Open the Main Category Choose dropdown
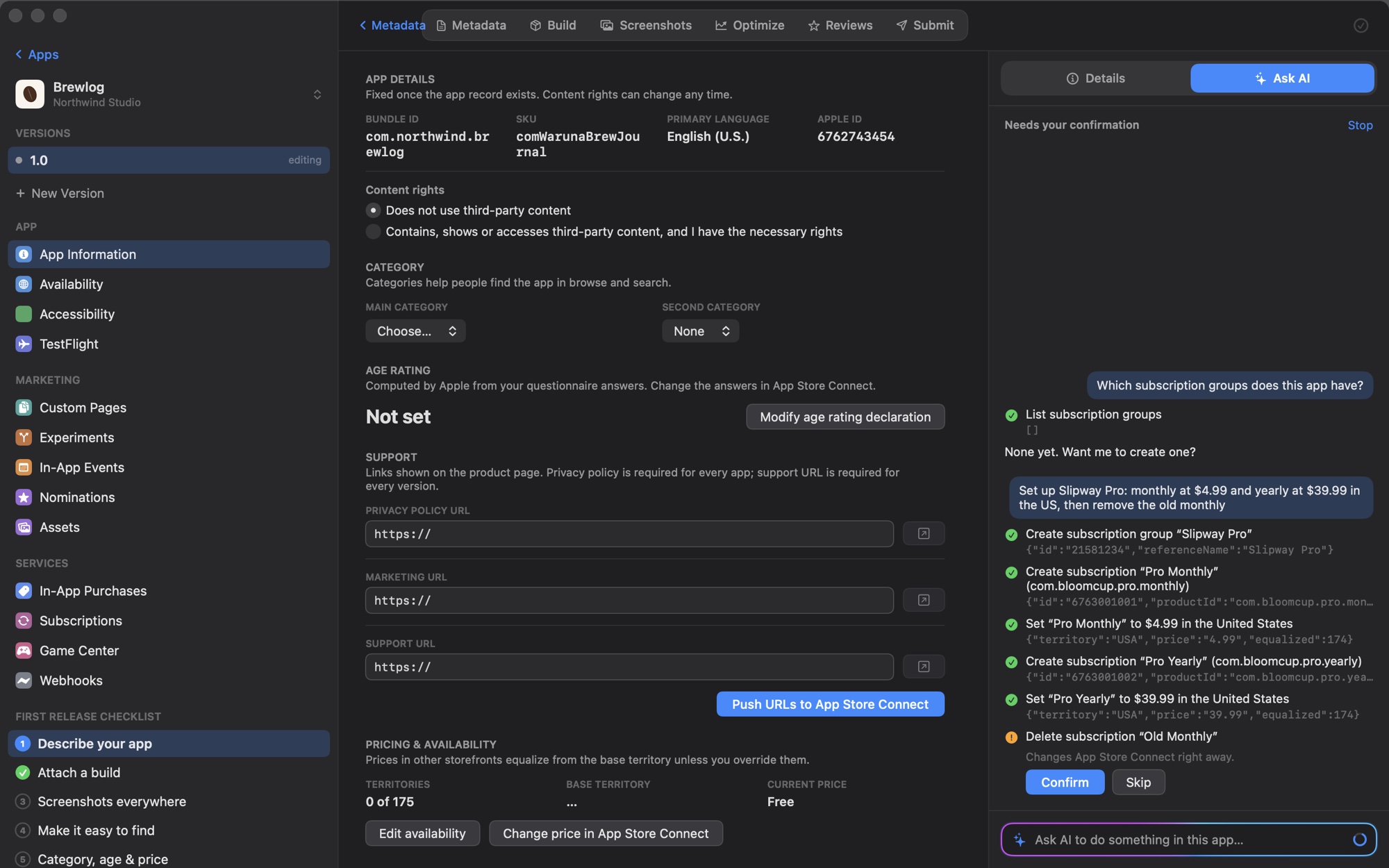The image size is (1389, 868). (415, 331)
